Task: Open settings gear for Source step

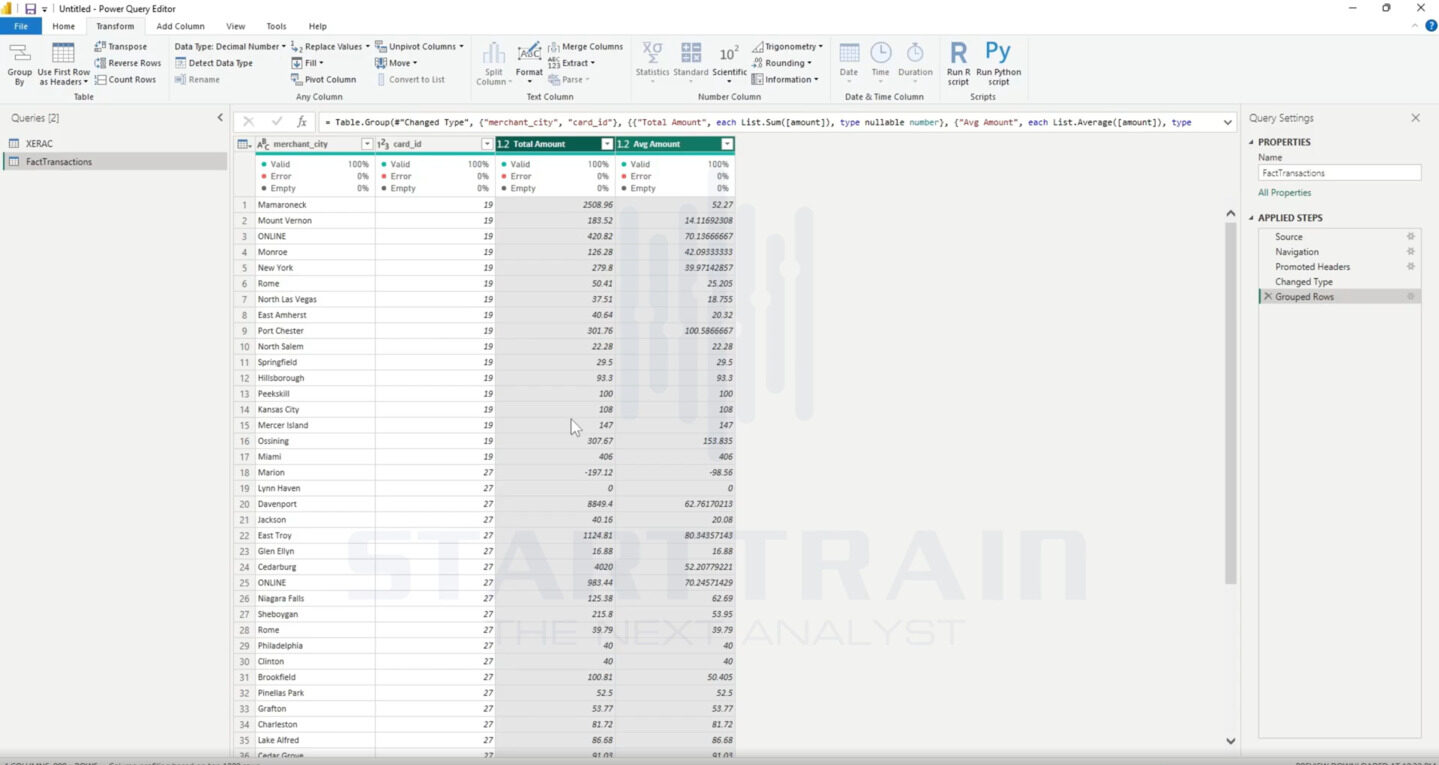Action: tap(1411, 237)
